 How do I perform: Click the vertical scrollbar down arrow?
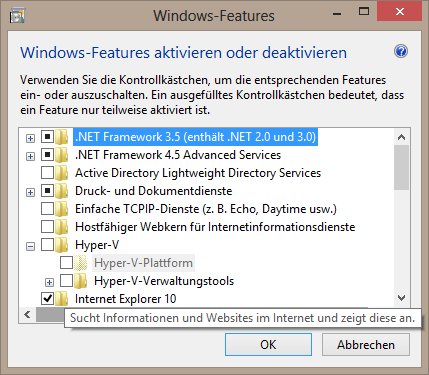tap(401, 298)
